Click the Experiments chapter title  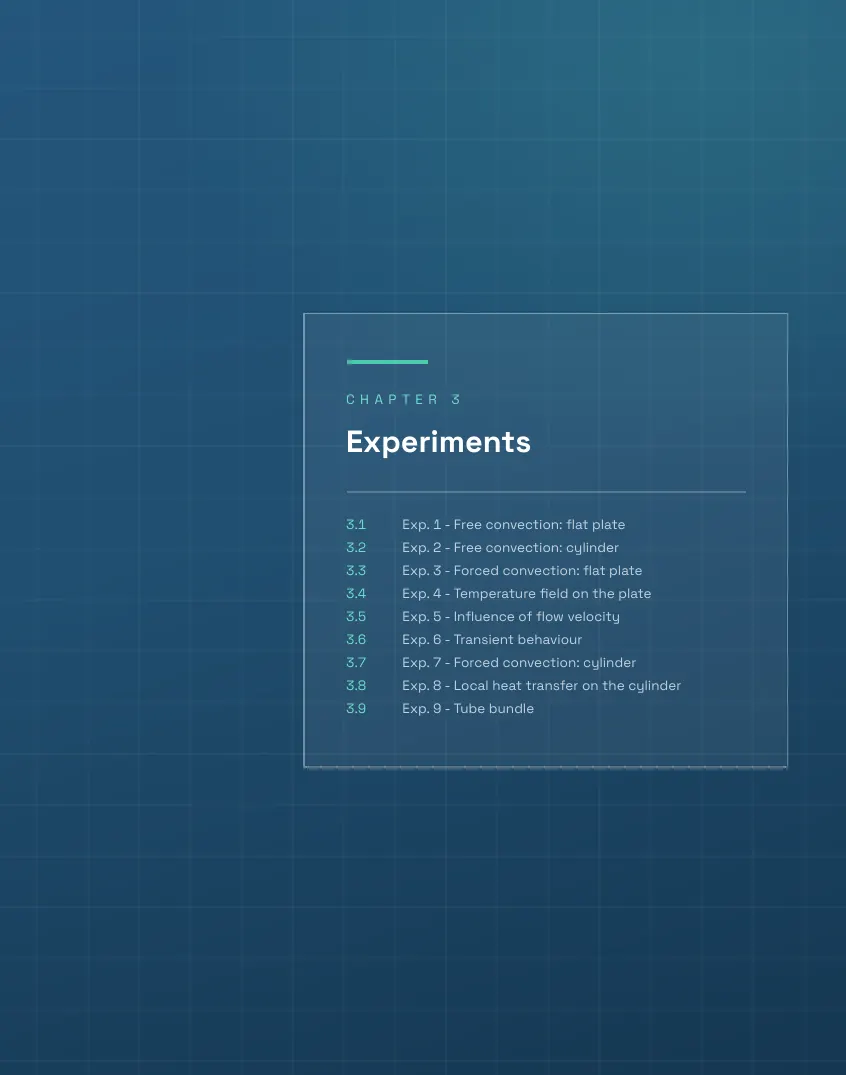438,442
